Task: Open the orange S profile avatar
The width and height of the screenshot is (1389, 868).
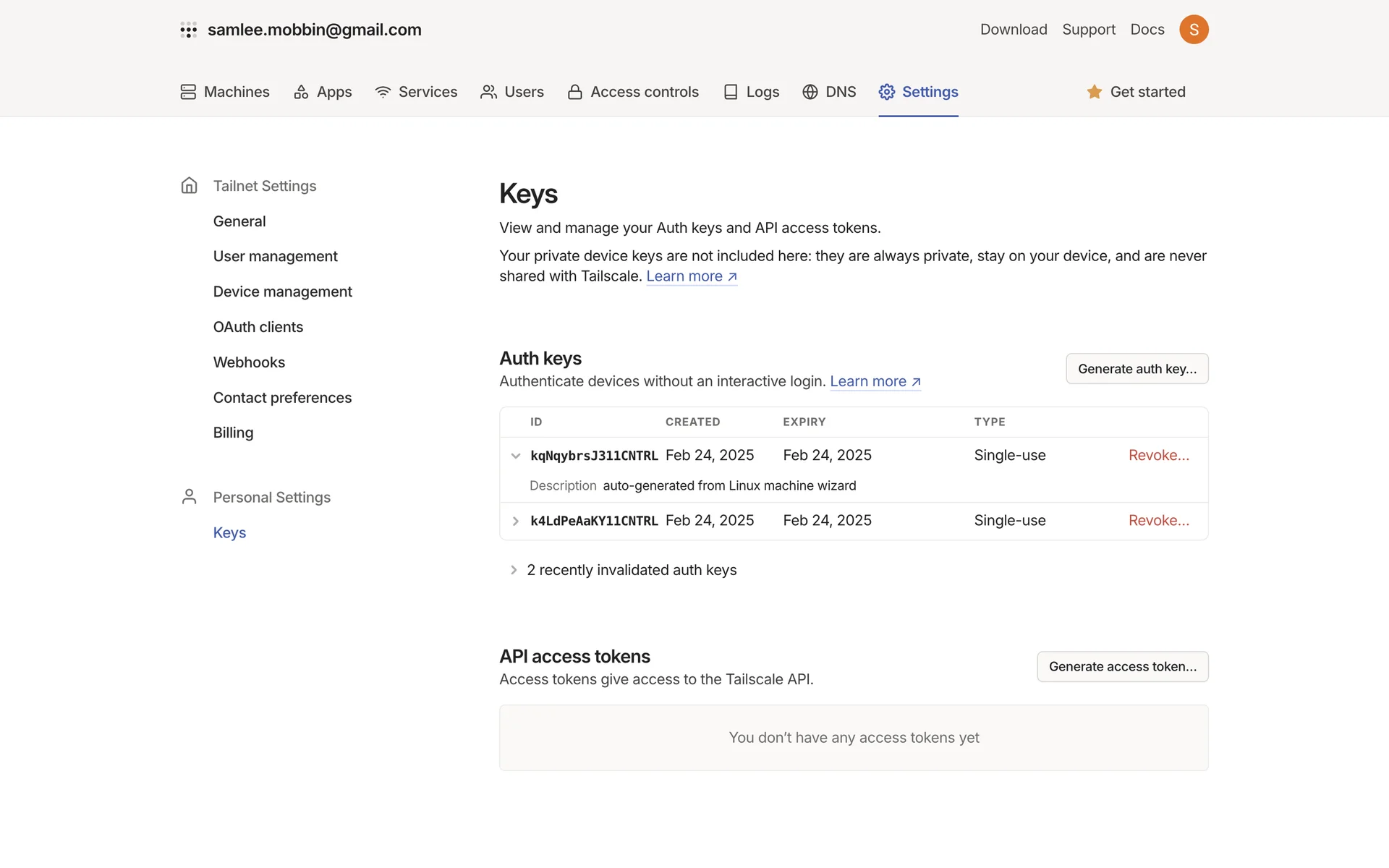Action: 1194,30
